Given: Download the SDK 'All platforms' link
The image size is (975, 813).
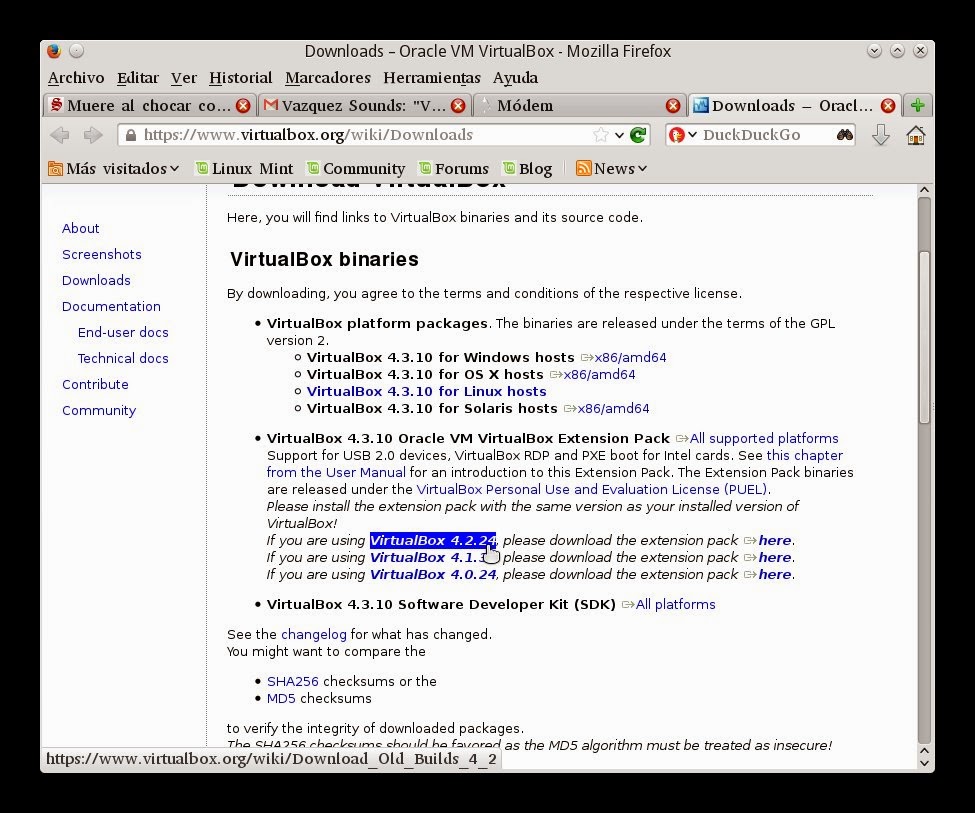Looking at the screenshot, I should tap(669, 605).
